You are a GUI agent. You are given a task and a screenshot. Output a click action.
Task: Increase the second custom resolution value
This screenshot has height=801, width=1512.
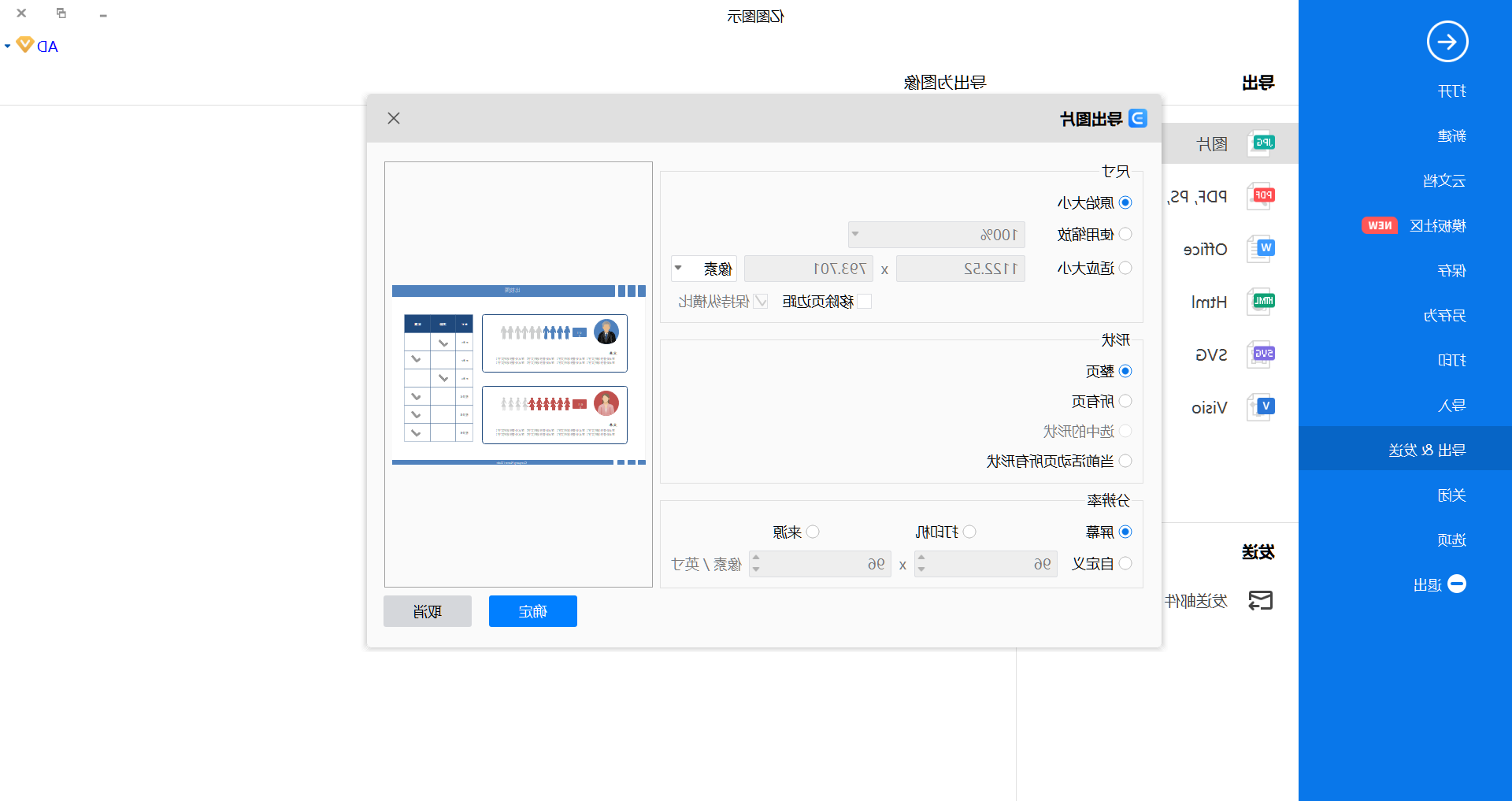[756, 558]
